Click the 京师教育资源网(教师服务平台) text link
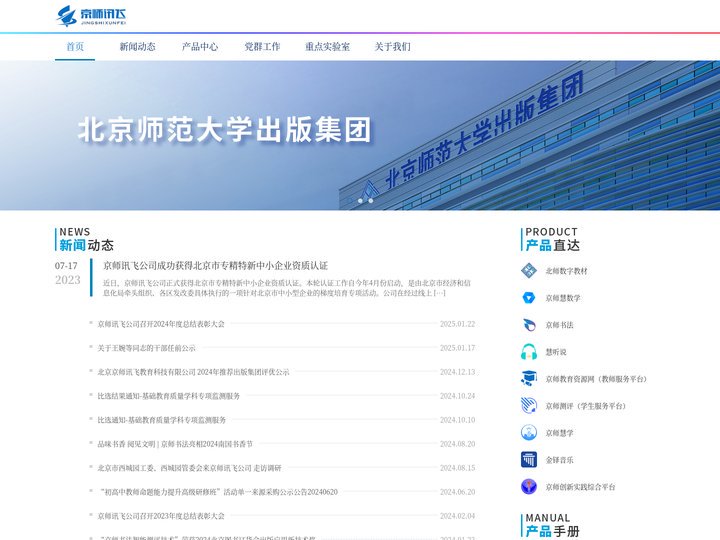 [x=596, y=379]
